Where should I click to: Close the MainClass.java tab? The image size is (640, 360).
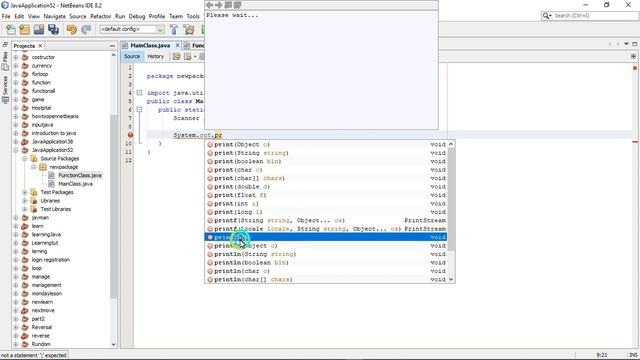pos(178,46)
